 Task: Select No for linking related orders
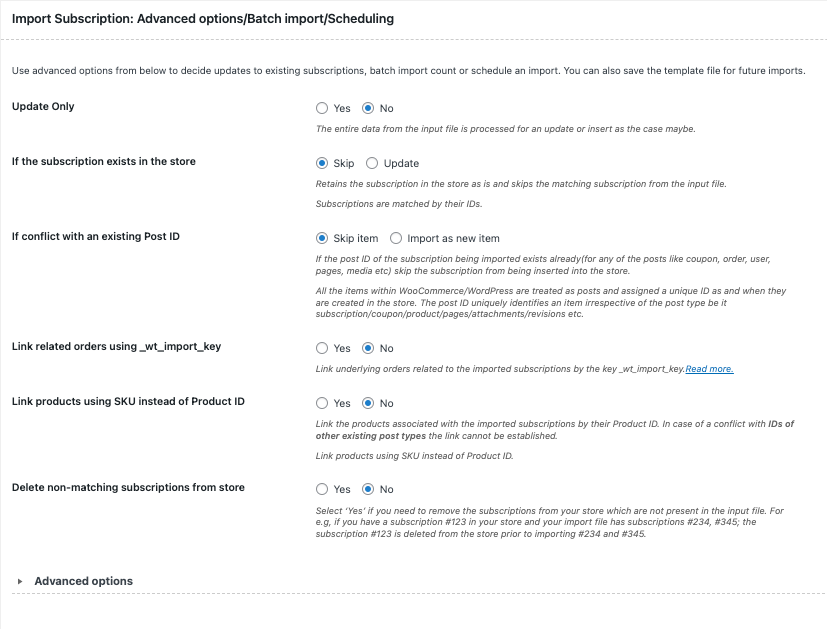coord(368,348)
